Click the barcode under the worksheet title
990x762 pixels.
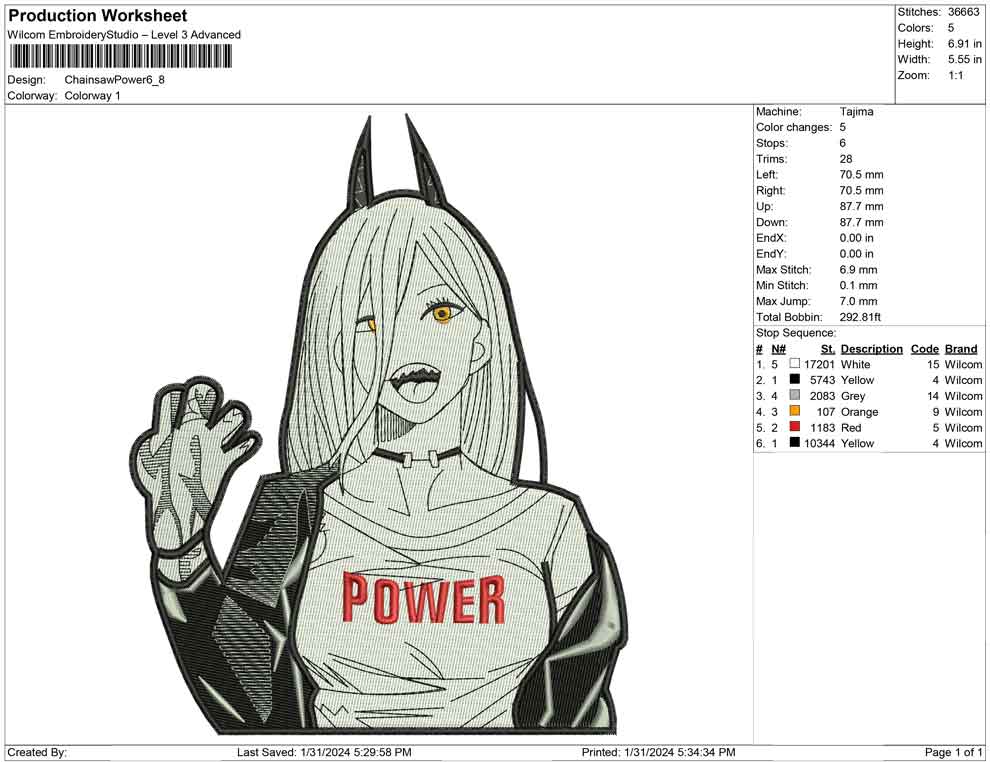[120, 57]
